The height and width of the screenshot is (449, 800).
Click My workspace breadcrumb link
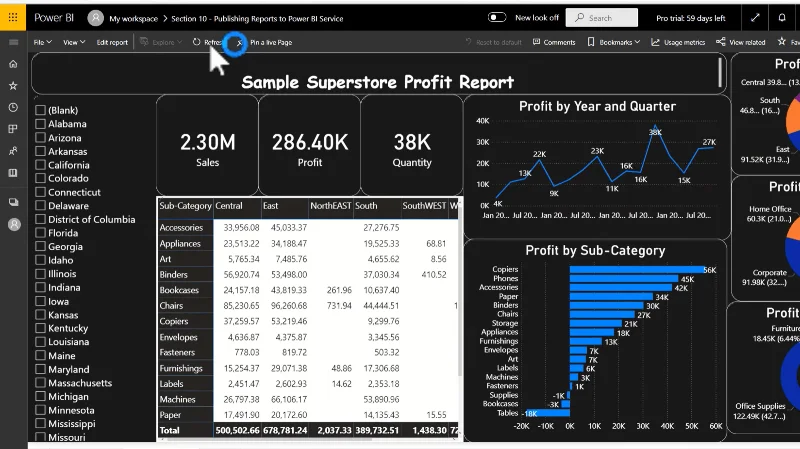click(x=133, y=19)
